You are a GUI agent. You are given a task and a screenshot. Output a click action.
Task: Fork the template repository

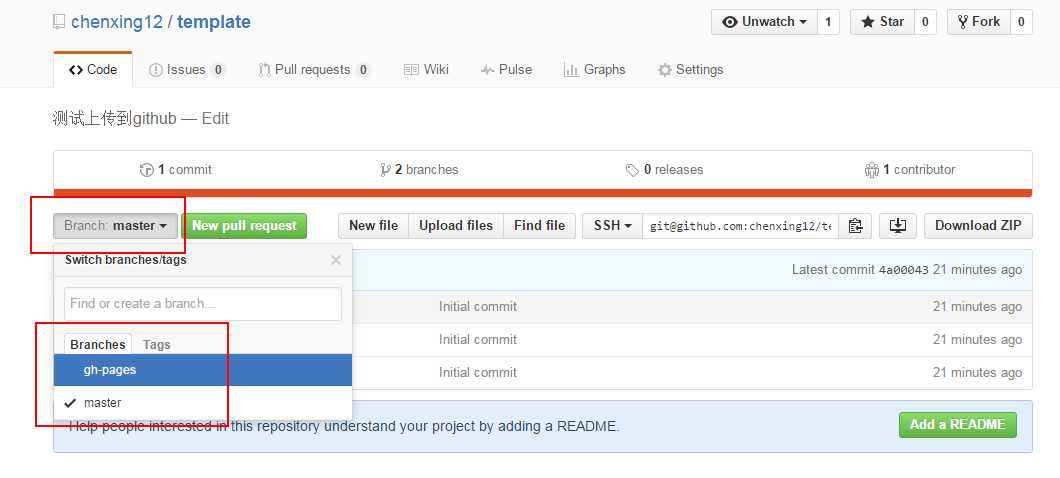[979, 22]
